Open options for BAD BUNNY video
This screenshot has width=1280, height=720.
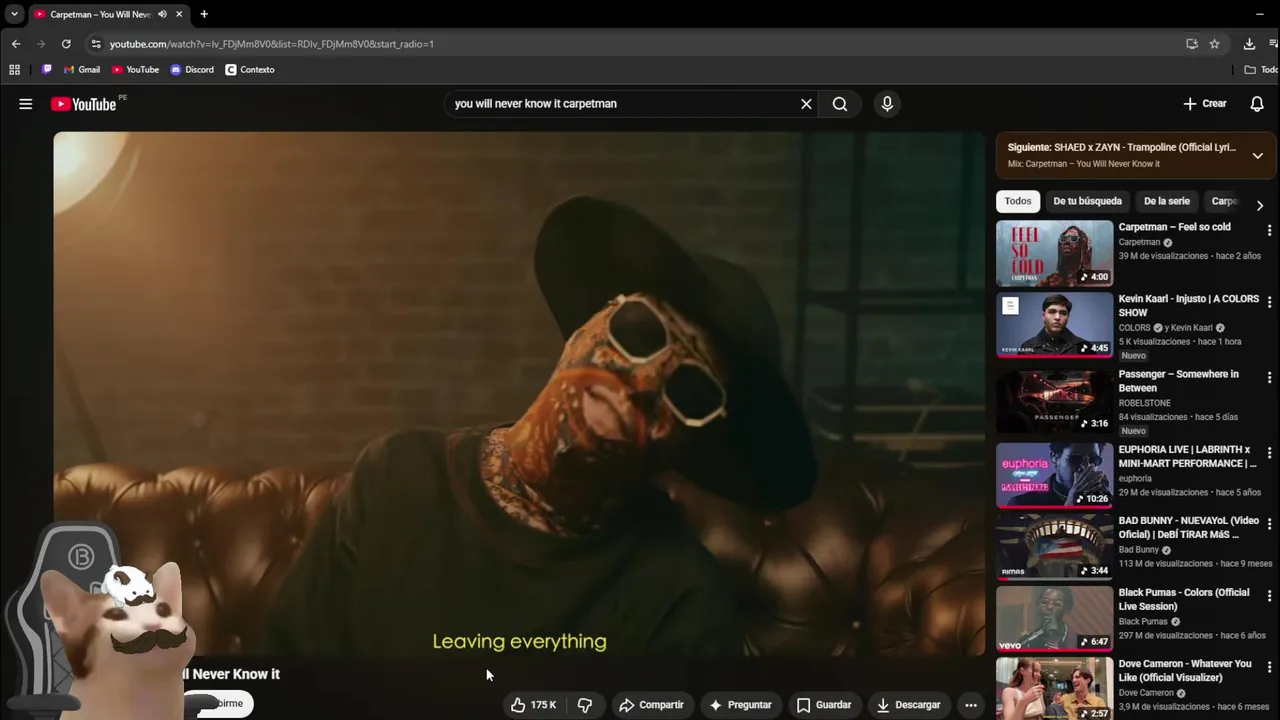(x=1269, y=524)
